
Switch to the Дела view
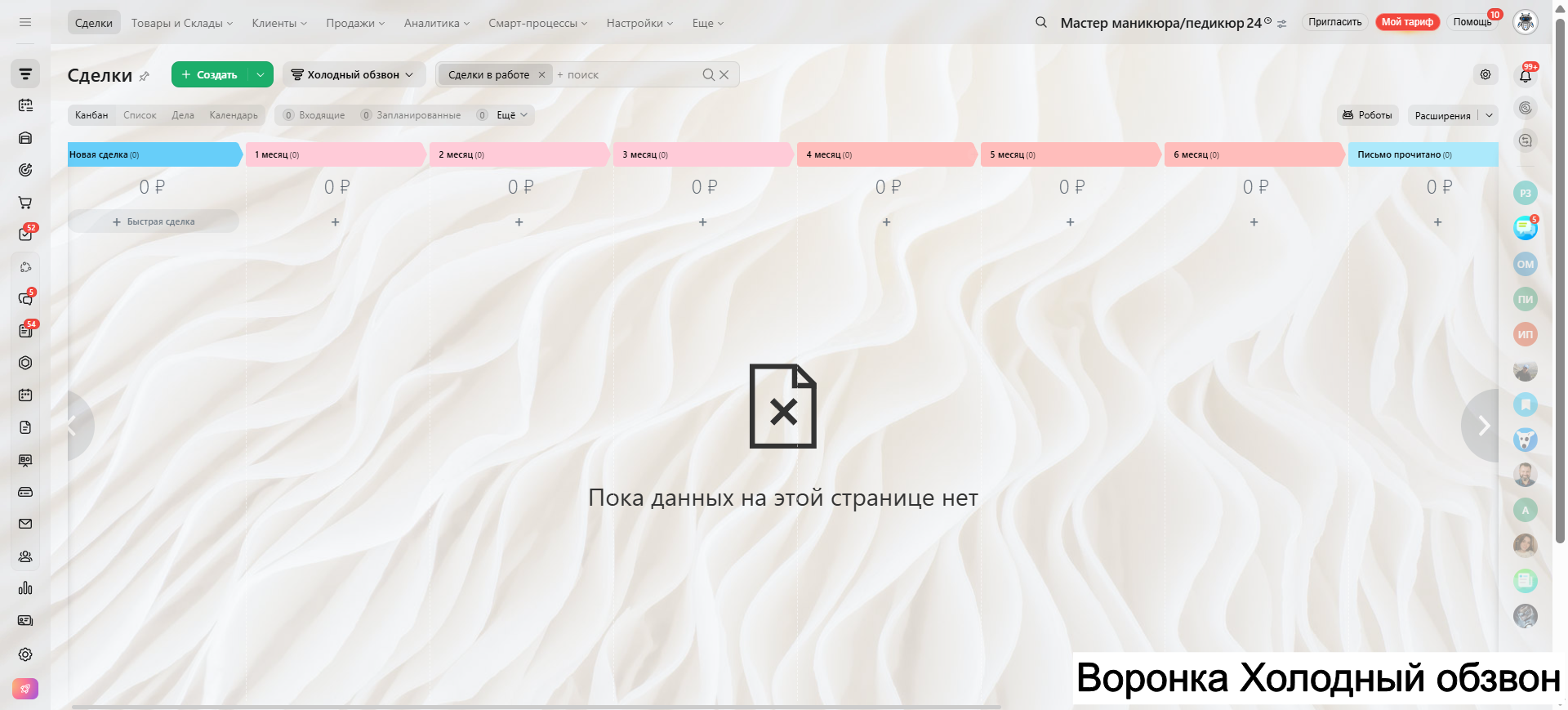point(183,115)
